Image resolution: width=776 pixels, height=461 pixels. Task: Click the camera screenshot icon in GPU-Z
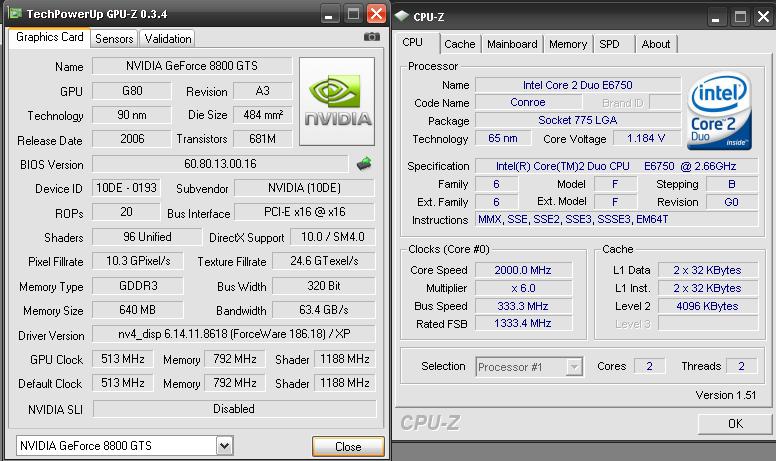coord(372,37)
